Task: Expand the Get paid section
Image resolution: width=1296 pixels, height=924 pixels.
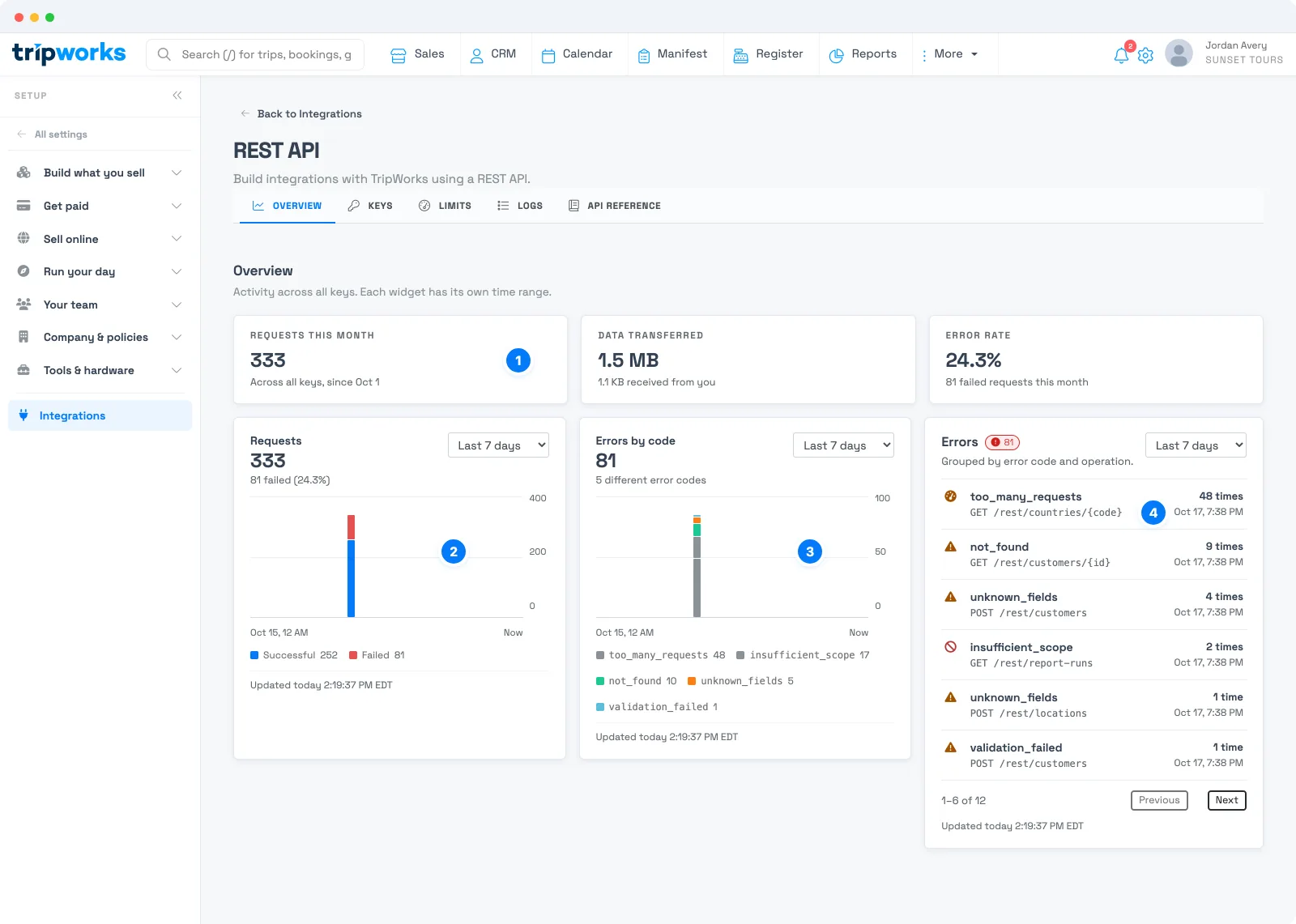Action: (x=177, y=206)
